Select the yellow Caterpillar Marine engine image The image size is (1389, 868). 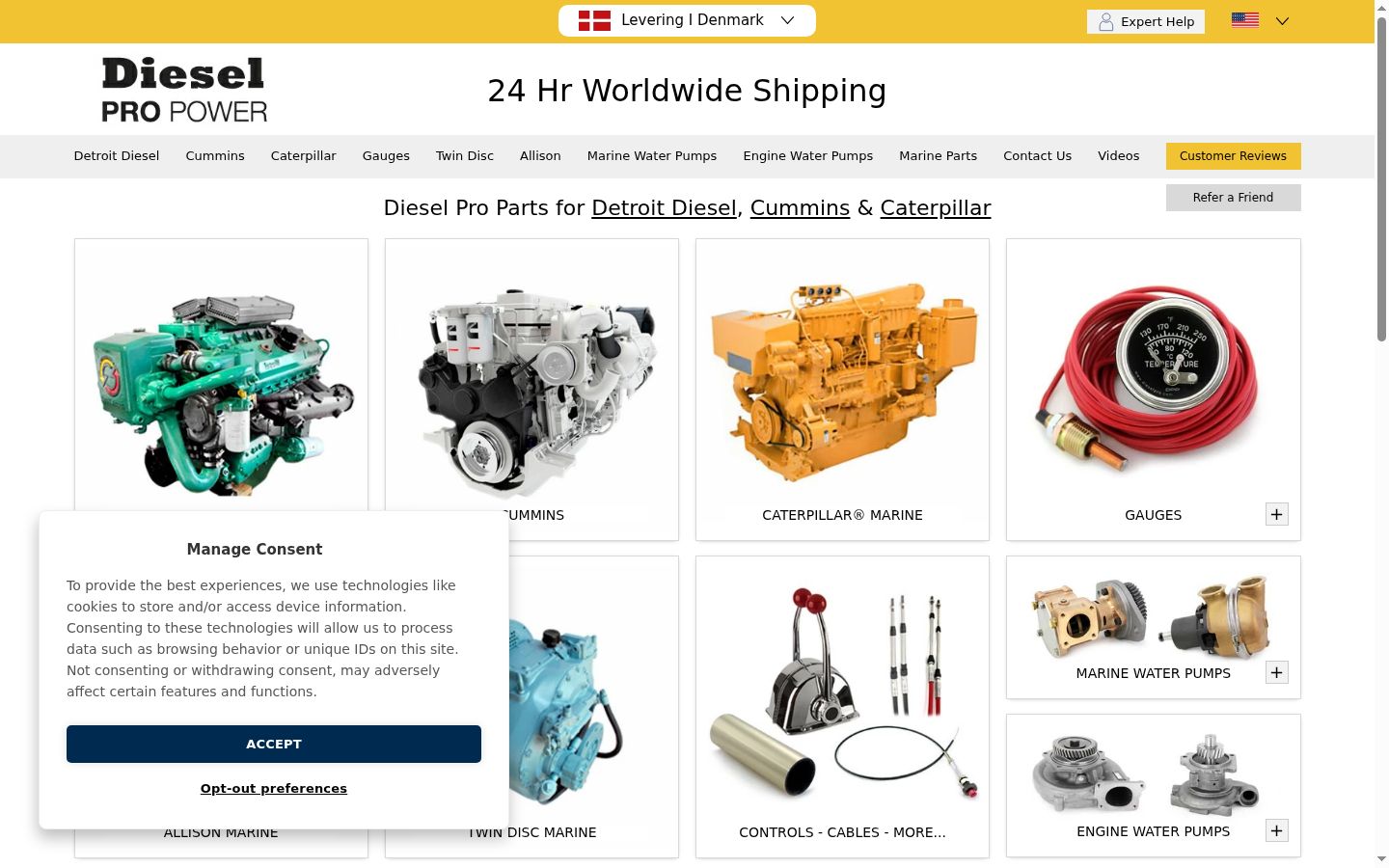(x=843, y=383)
